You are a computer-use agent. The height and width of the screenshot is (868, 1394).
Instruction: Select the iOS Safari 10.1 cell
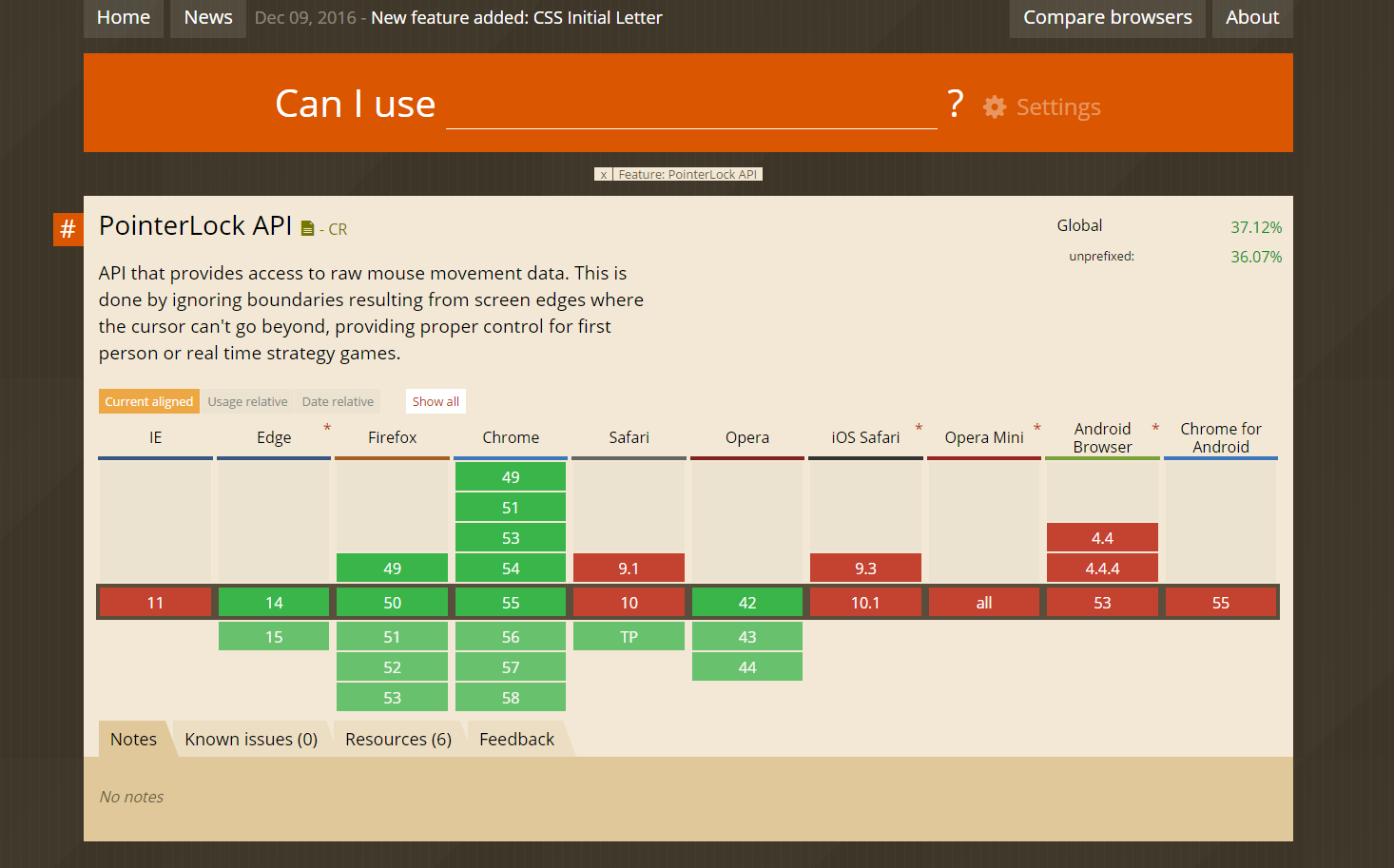click(865, 602)
